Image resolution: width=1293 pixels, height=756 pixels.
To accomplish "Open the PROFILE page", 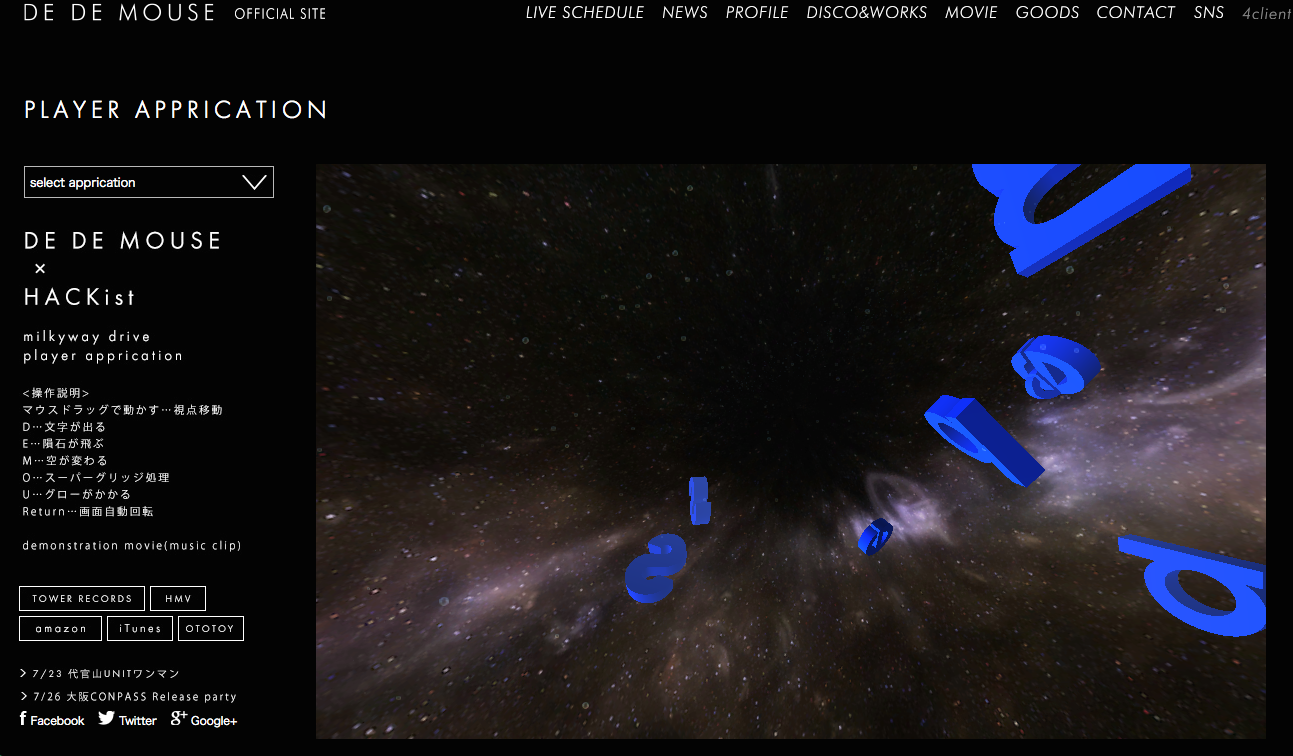I will [757, 13].
